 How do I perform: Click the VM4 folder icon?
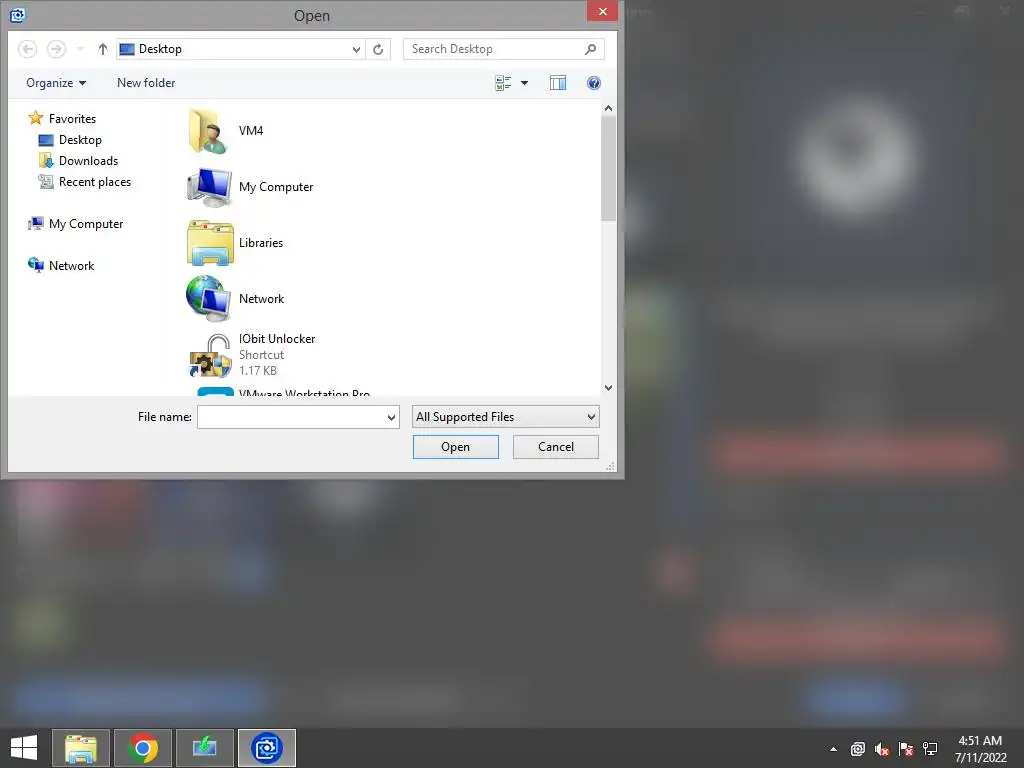pyautogui.click(x=209, y=131)
